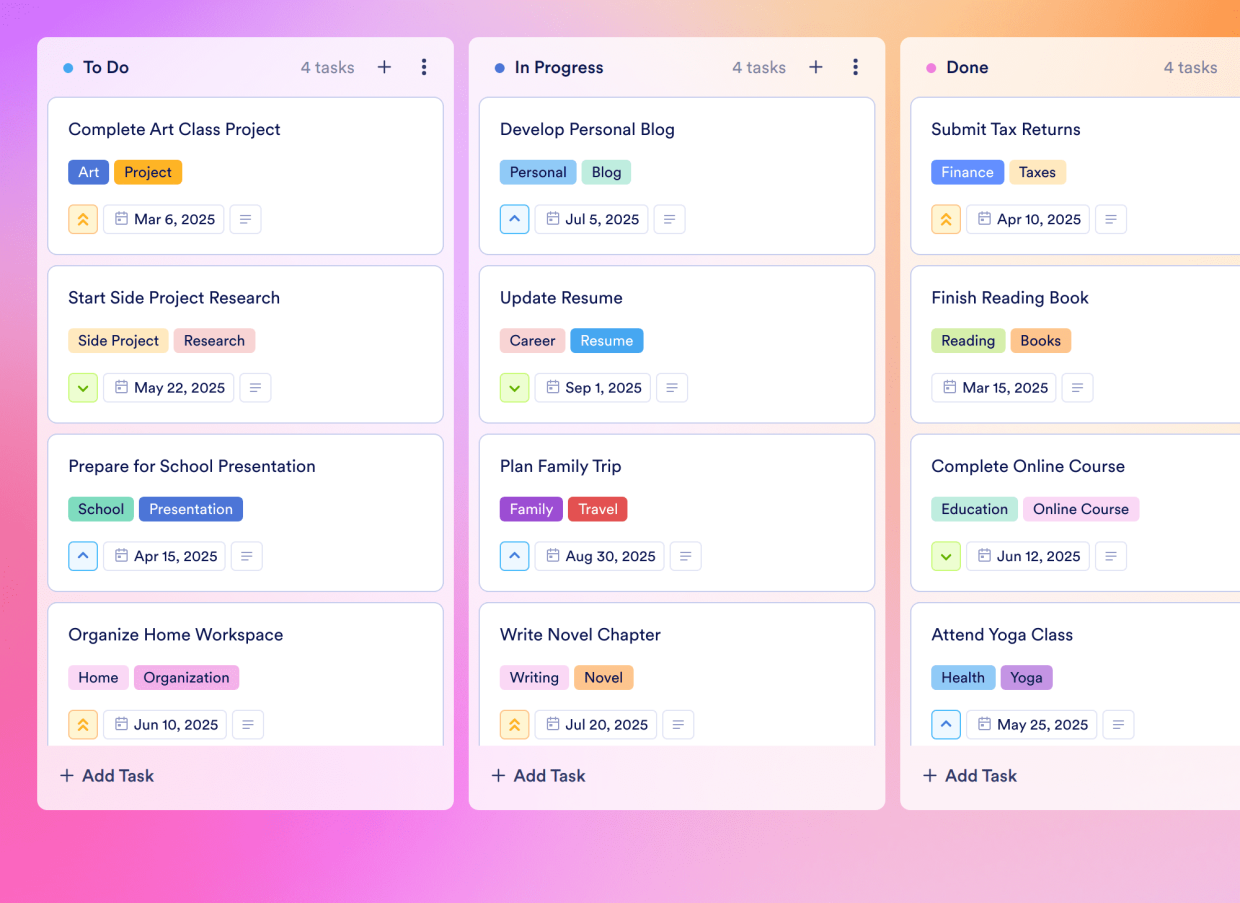Click the description icon on Complete Art Class Project

(x=245, y=219)
